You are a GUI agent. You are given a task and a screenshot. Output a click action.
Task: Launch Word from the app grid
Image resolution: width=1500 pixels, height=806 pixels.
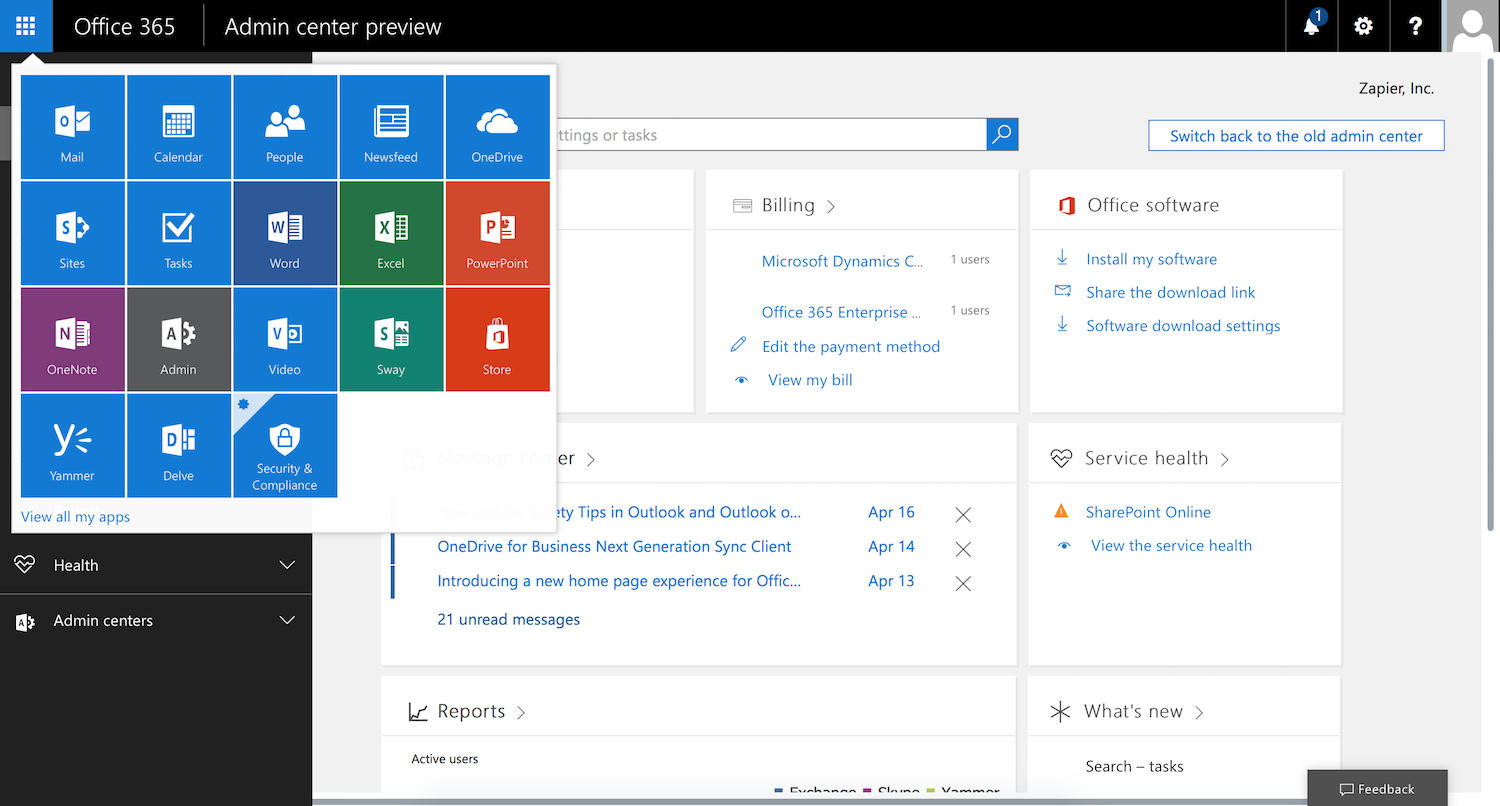coord(285,233)
